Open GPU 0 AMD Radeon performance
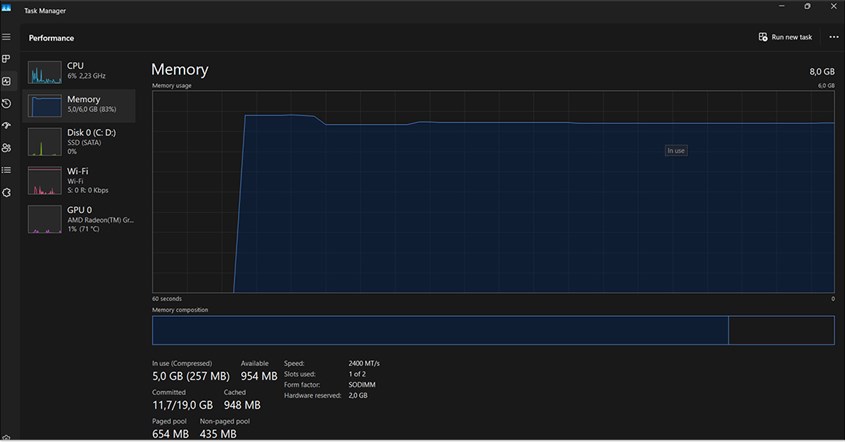845x442 pixels. coord(80,218)
